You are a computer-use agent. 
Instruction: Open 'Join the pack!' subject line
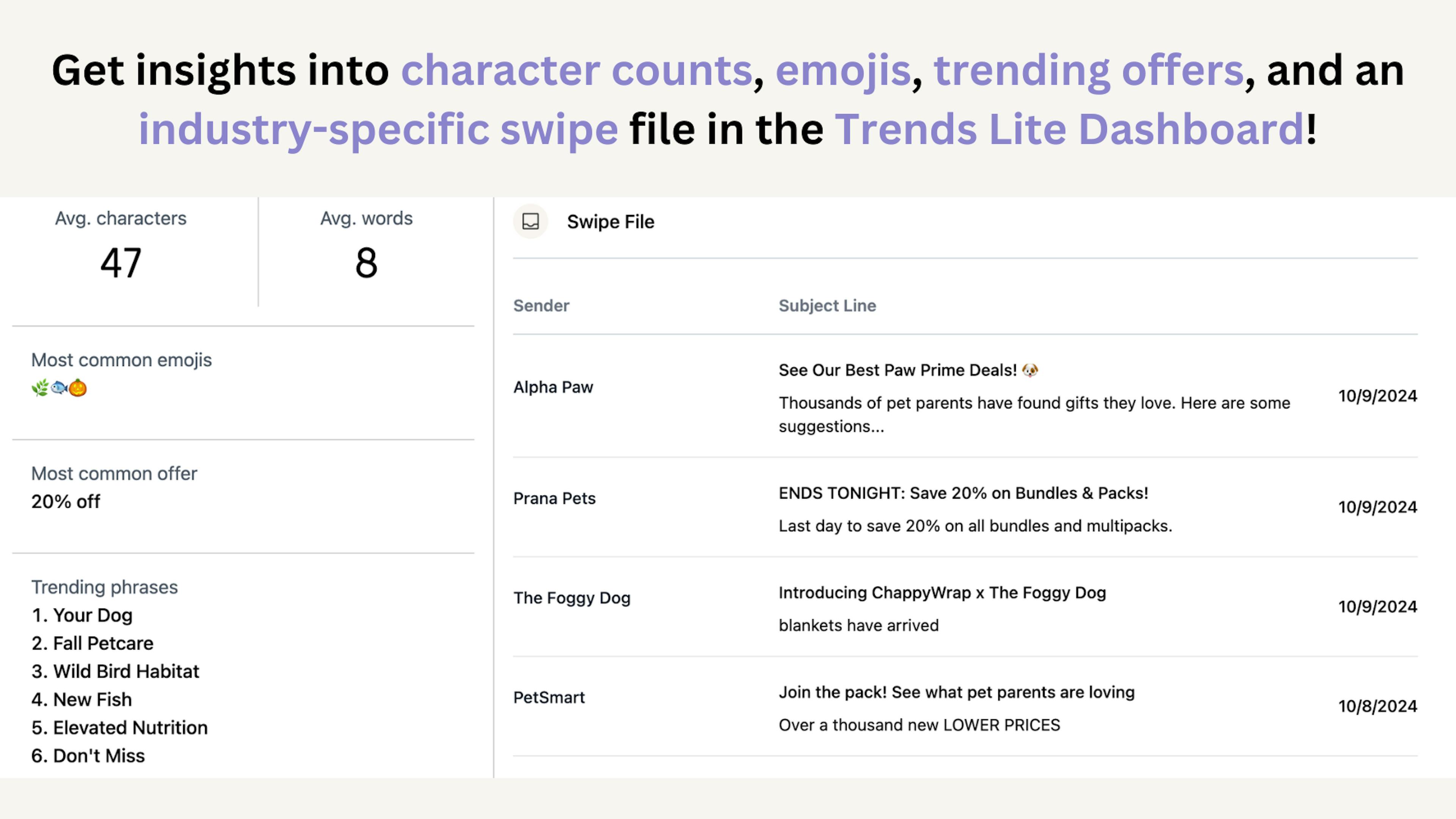(x=957, y=692)
